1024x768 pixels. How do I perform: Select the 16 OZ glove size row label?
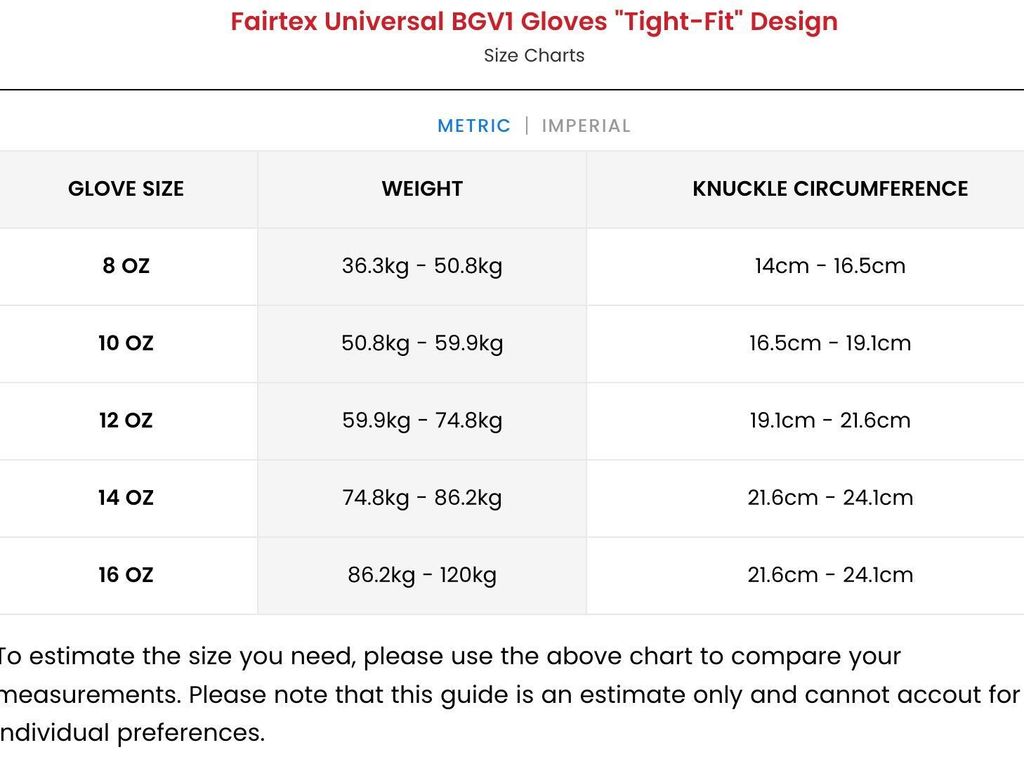126,574
